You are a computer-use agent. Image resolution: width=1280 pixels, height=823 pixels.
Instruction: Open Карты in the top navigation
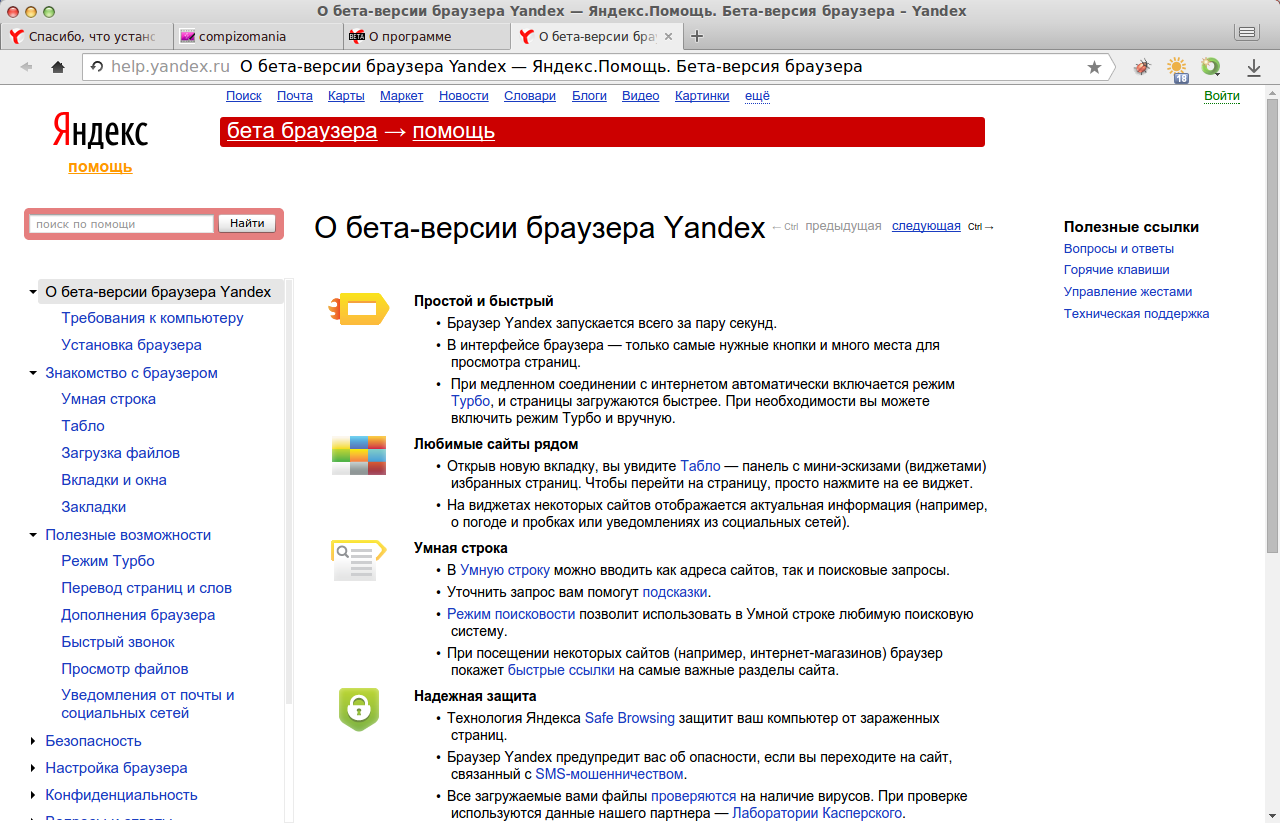tap(346, 96)
